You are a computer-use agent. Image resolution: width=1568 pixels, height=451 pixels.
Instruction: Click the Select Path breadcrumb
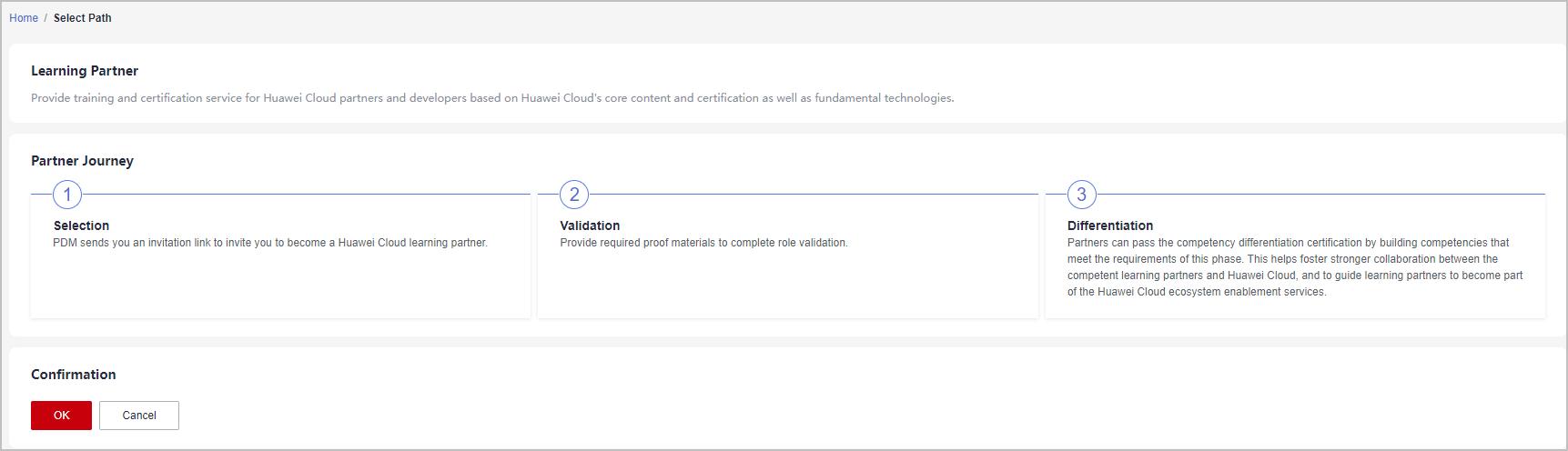pos(83,18)
